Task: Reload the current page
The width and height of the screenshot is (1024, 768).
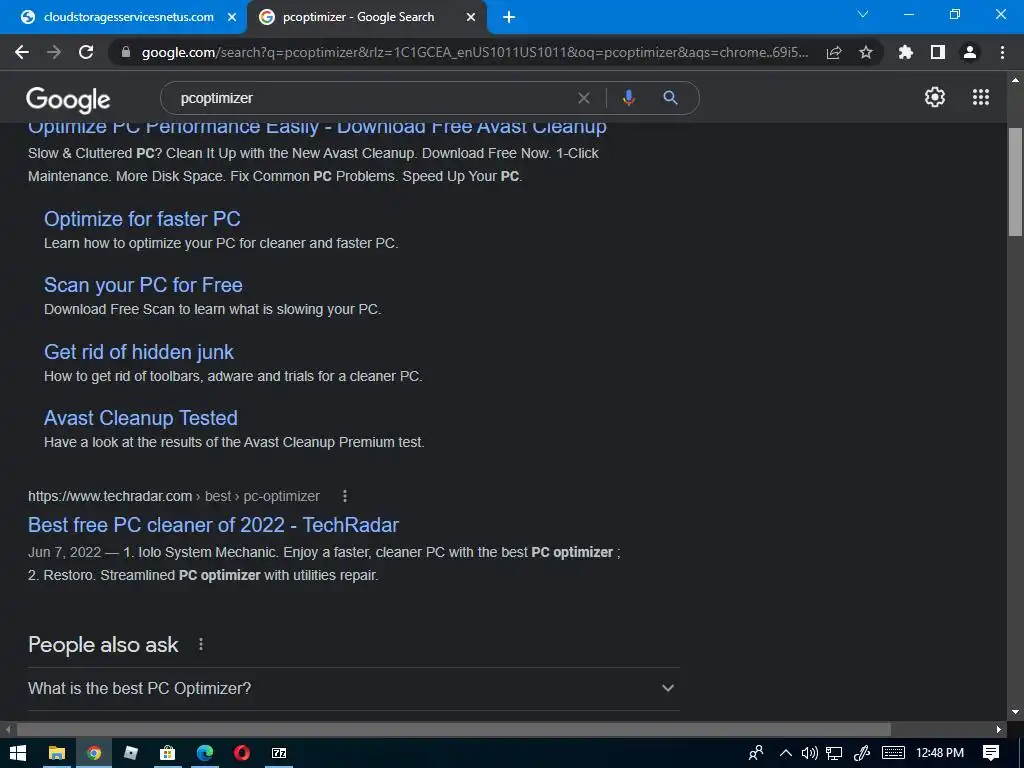Action: coord(86,52)
